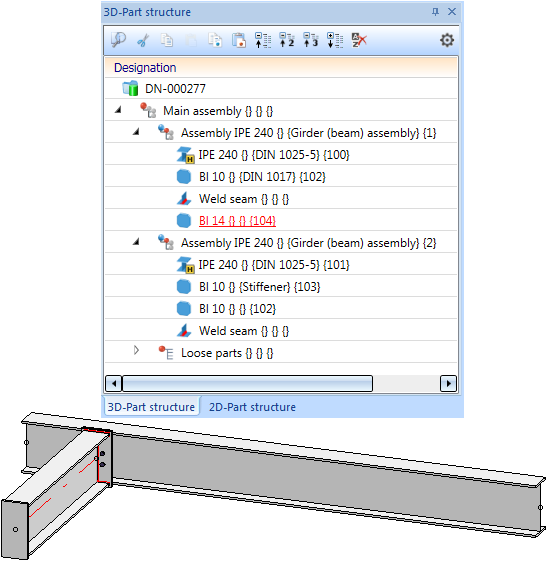Click the Copy with reference icon
The width and height of the screenshot is (546, 563).
[x=215, y=40]
